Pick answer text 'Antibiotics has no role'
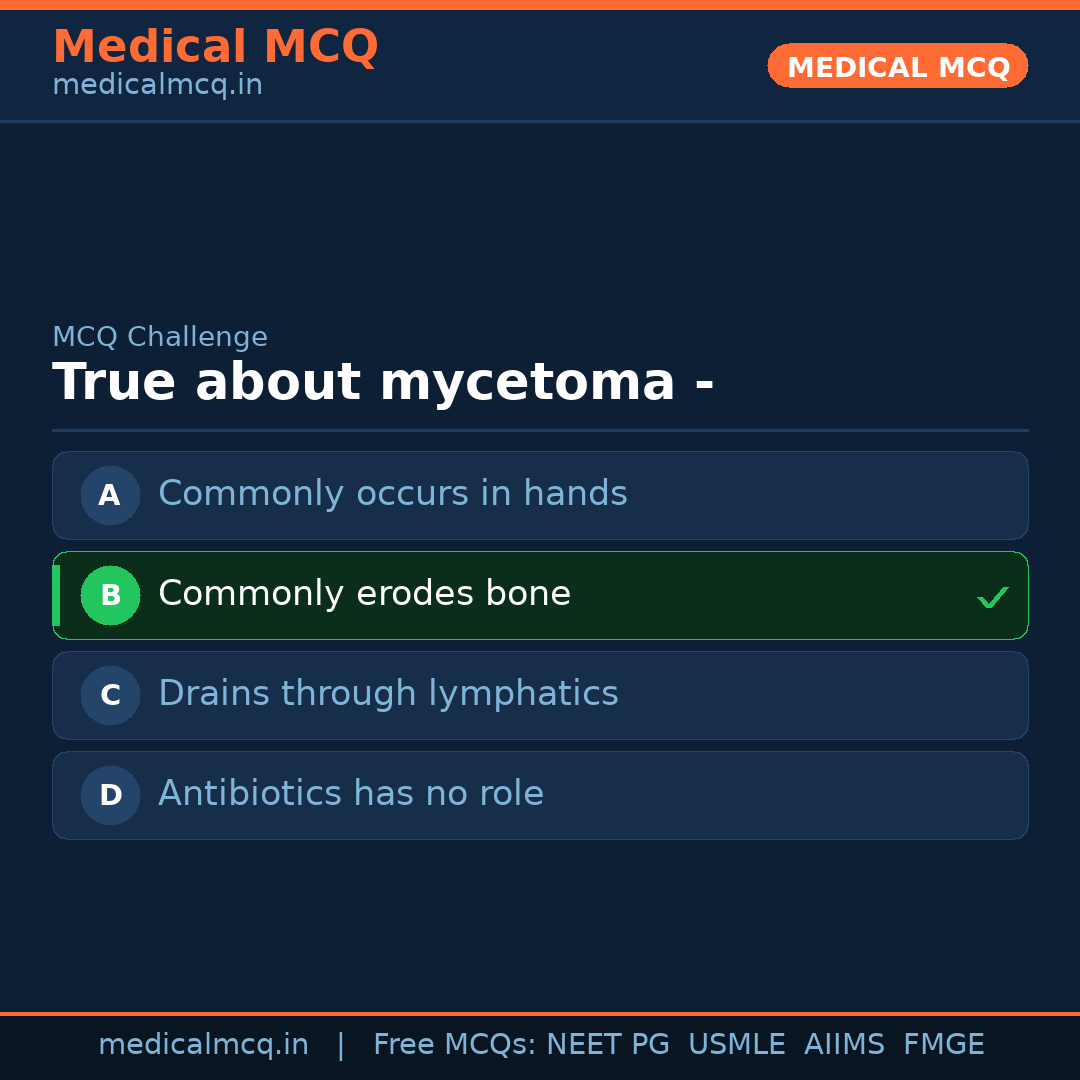The width and height of the screenshot is (1080, 1080). pyautogui.click(x=351, y=794)
